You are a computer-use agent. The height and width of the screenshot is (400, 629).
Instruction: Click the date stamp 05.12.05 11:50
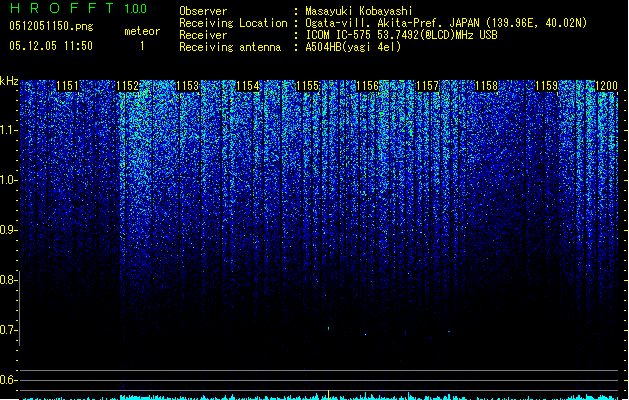pos(51,46)
